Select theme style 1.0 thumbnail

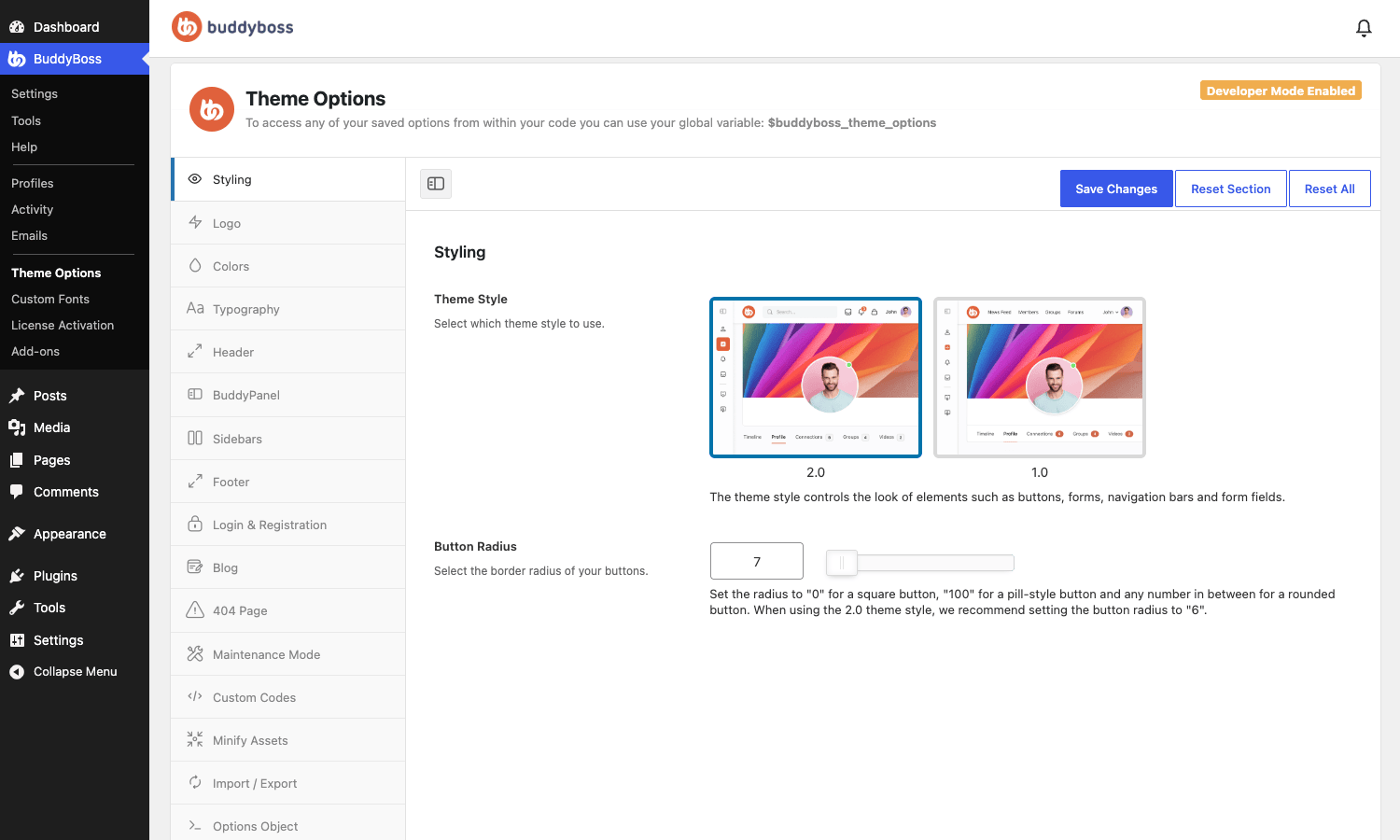point(1040,377)
